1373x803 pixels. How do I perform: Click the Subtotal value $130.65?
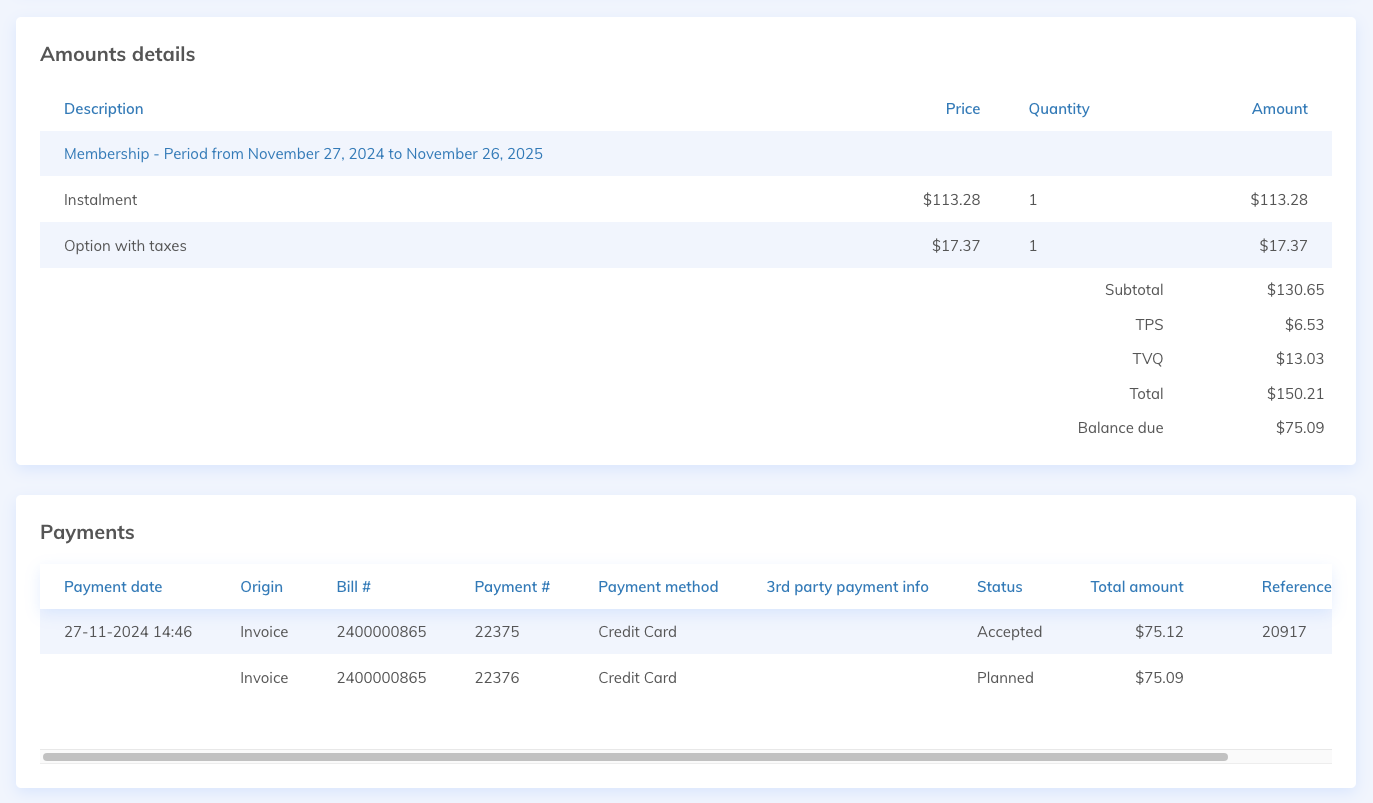coord(1294,290)
